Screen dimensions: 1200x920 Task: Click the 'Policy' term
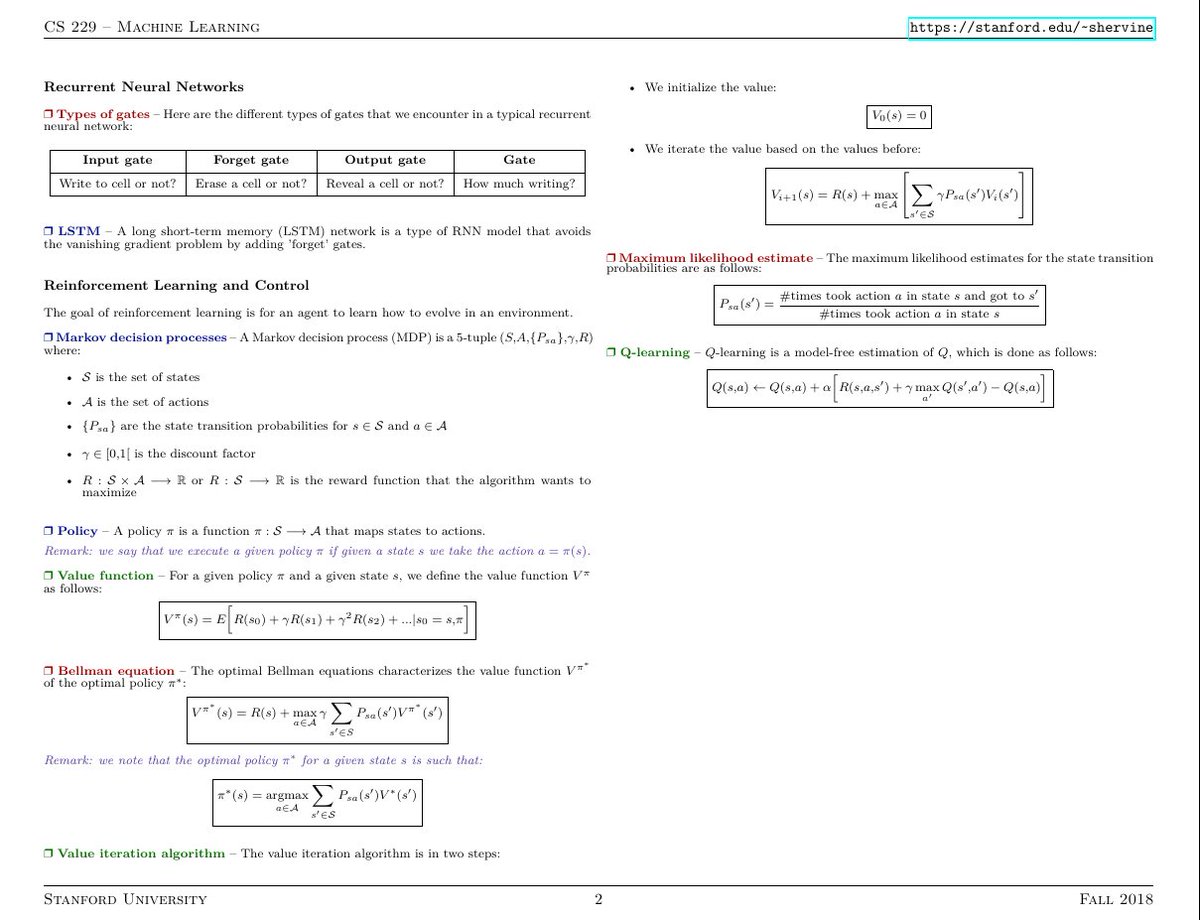pyautogui.click(x=77, y=531)
